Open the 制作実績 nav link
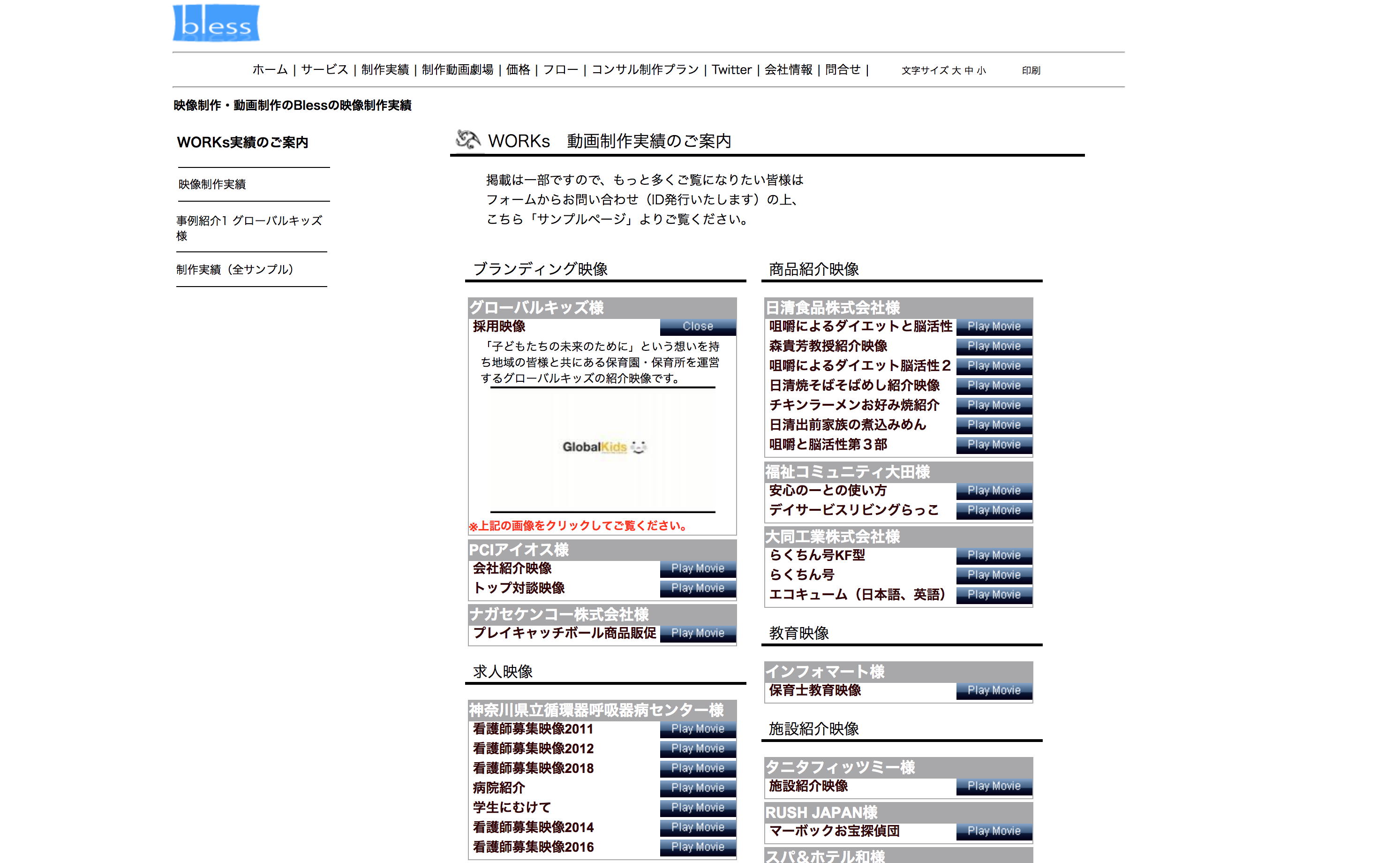This screenshot has height=863, width=1400. coord(385,69)
